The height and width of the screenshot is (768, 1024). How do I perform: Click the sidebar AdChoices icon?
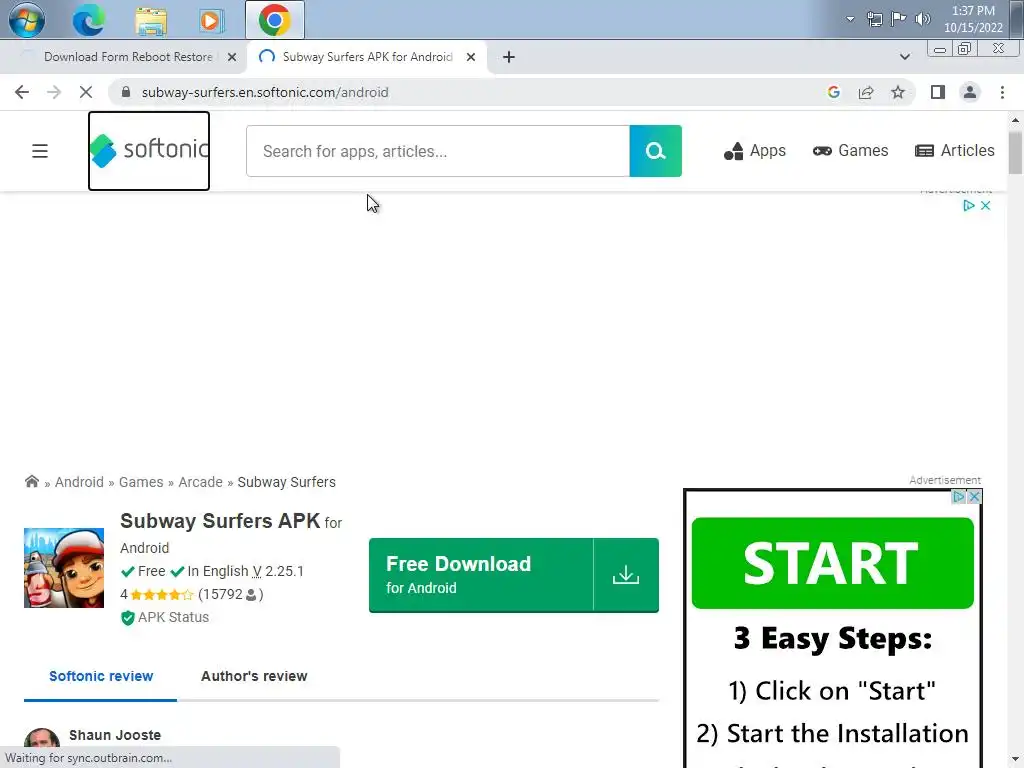point(959,496)
